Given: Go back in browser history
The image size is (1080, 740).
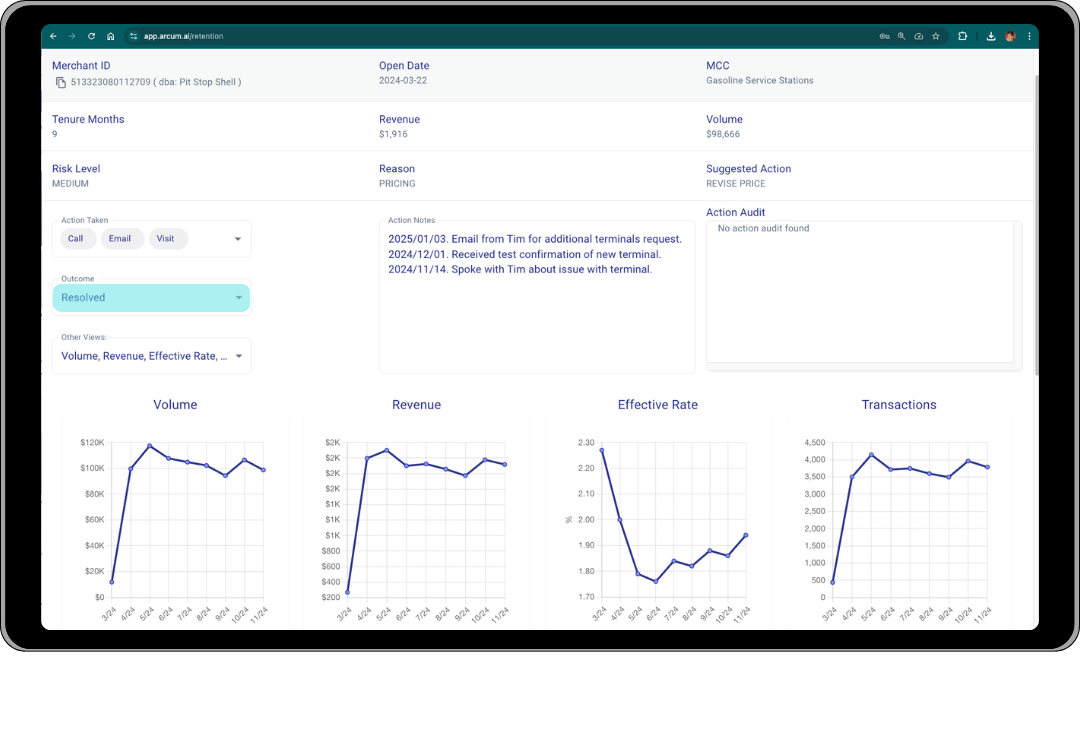Looking at the screenshot, I should coord(53,36).
